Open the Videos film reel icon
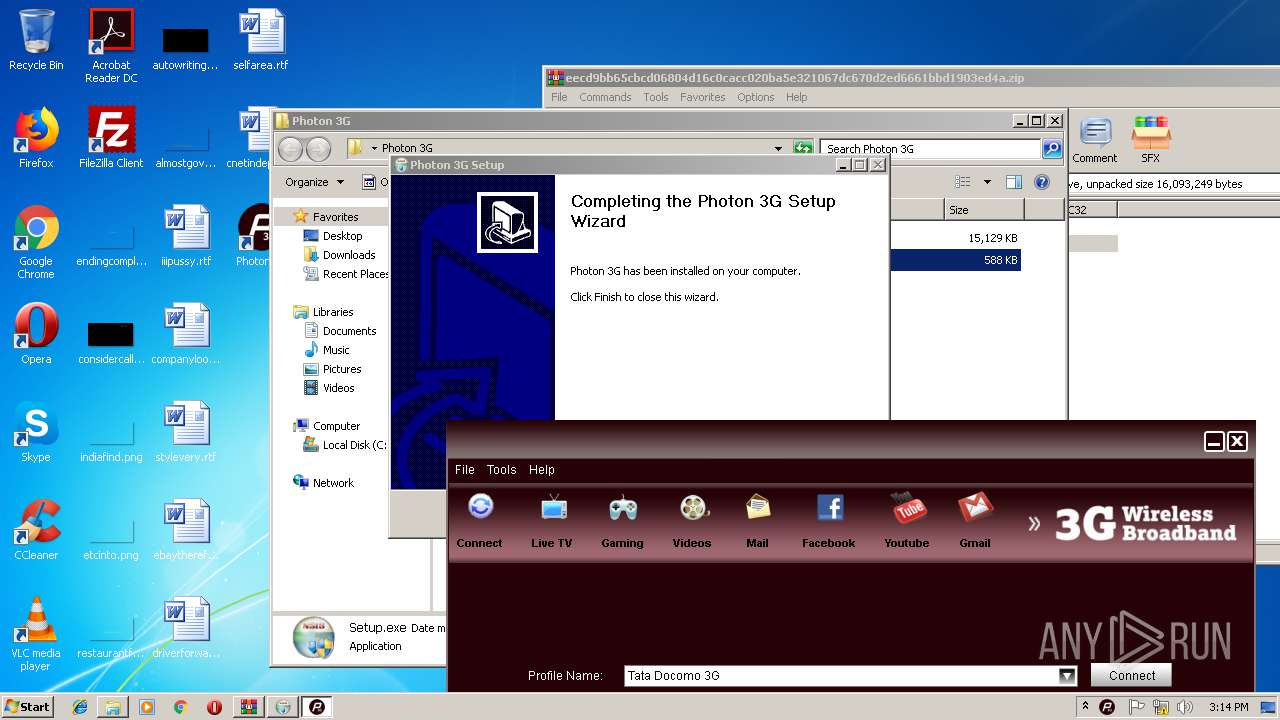 pyautogui.click(x=692, y=507)
